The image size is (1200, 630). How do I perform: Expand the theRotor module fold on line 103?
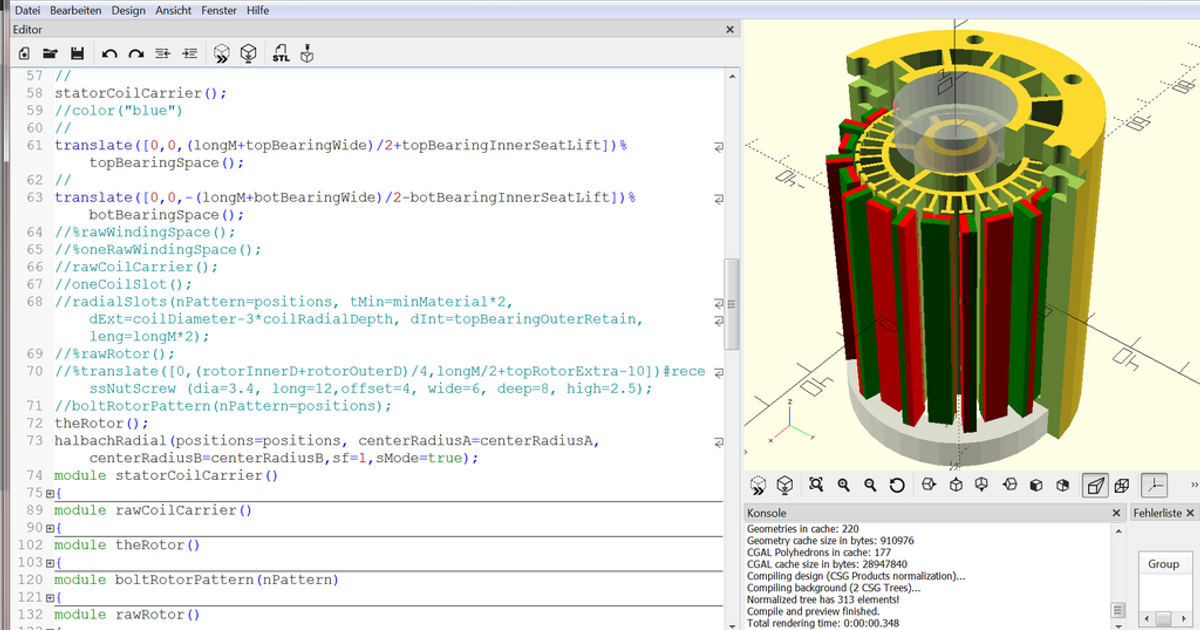pyautogui.click(x=50, y=563)
